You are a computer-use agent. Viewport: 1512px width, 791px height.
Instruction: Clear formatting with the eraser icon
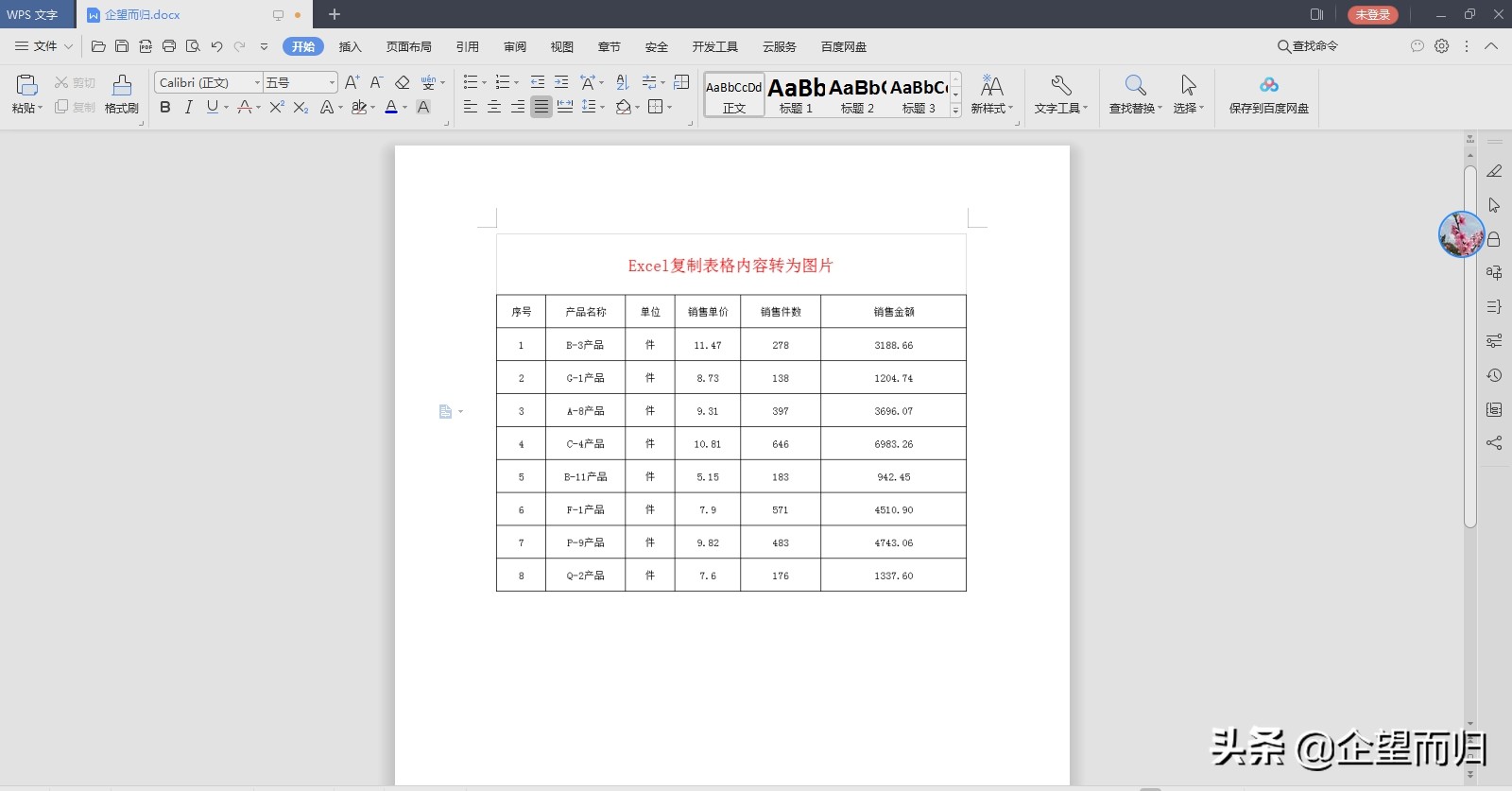click(x=403, y=82)
